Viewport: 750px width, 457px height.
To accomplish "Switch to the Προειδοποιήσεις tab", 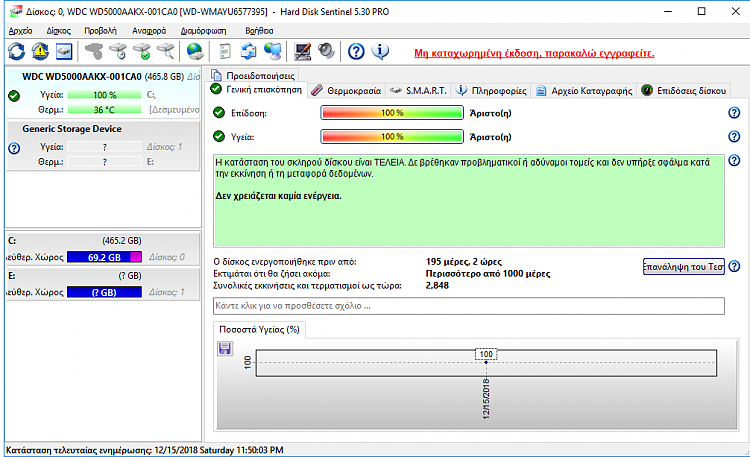I will (254, 75).
